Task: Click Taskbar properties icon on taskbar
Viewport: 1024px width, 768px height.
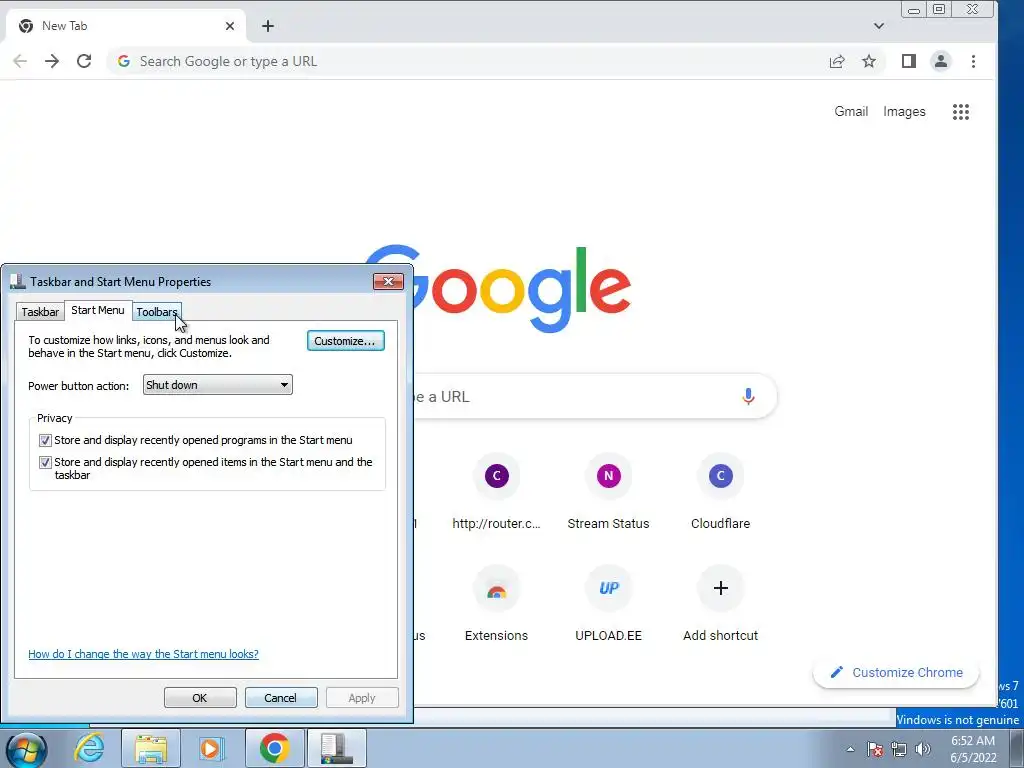Action: coord(336,748)
